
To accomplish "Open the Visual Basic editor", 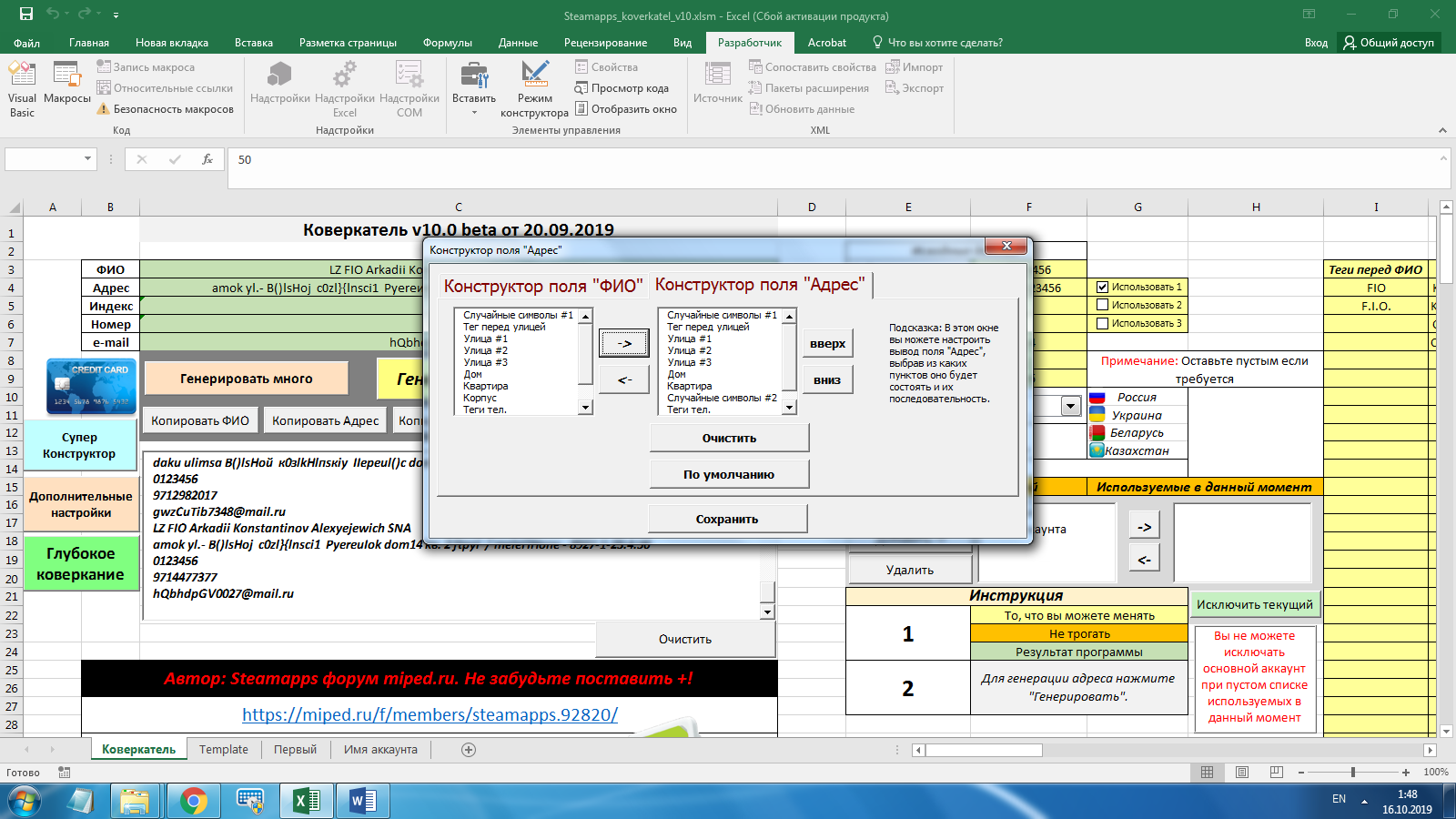I will click(x=22, y=89).
